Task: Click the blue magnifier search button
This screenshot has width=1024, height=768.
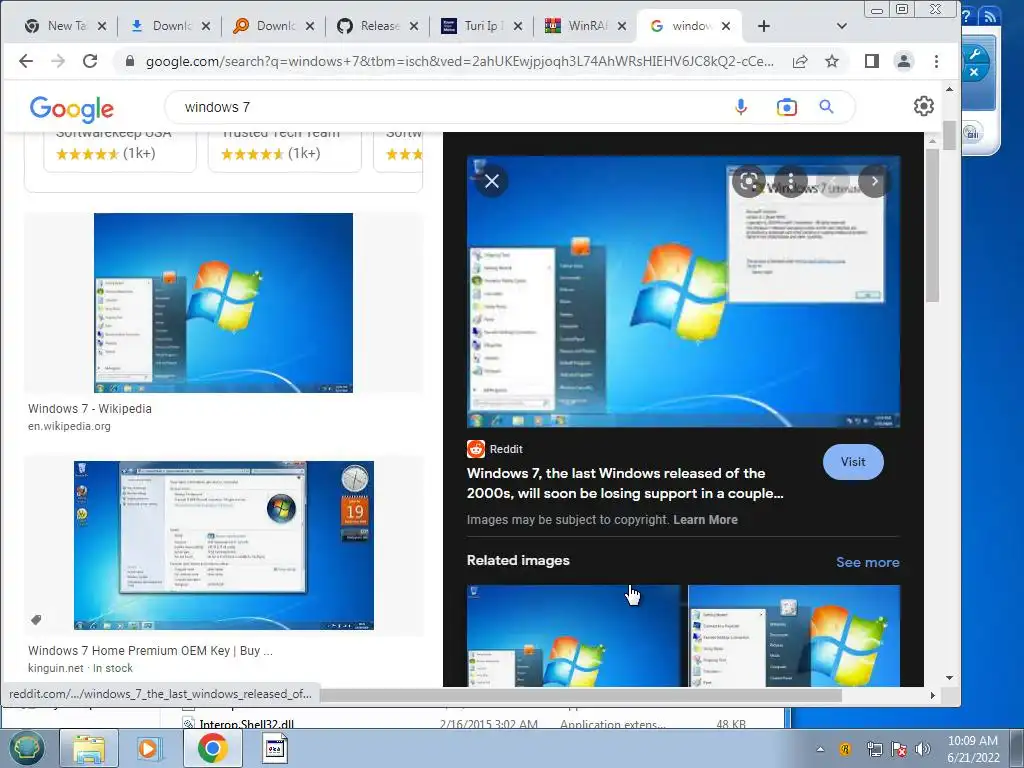Action: [x=826, y=106]
